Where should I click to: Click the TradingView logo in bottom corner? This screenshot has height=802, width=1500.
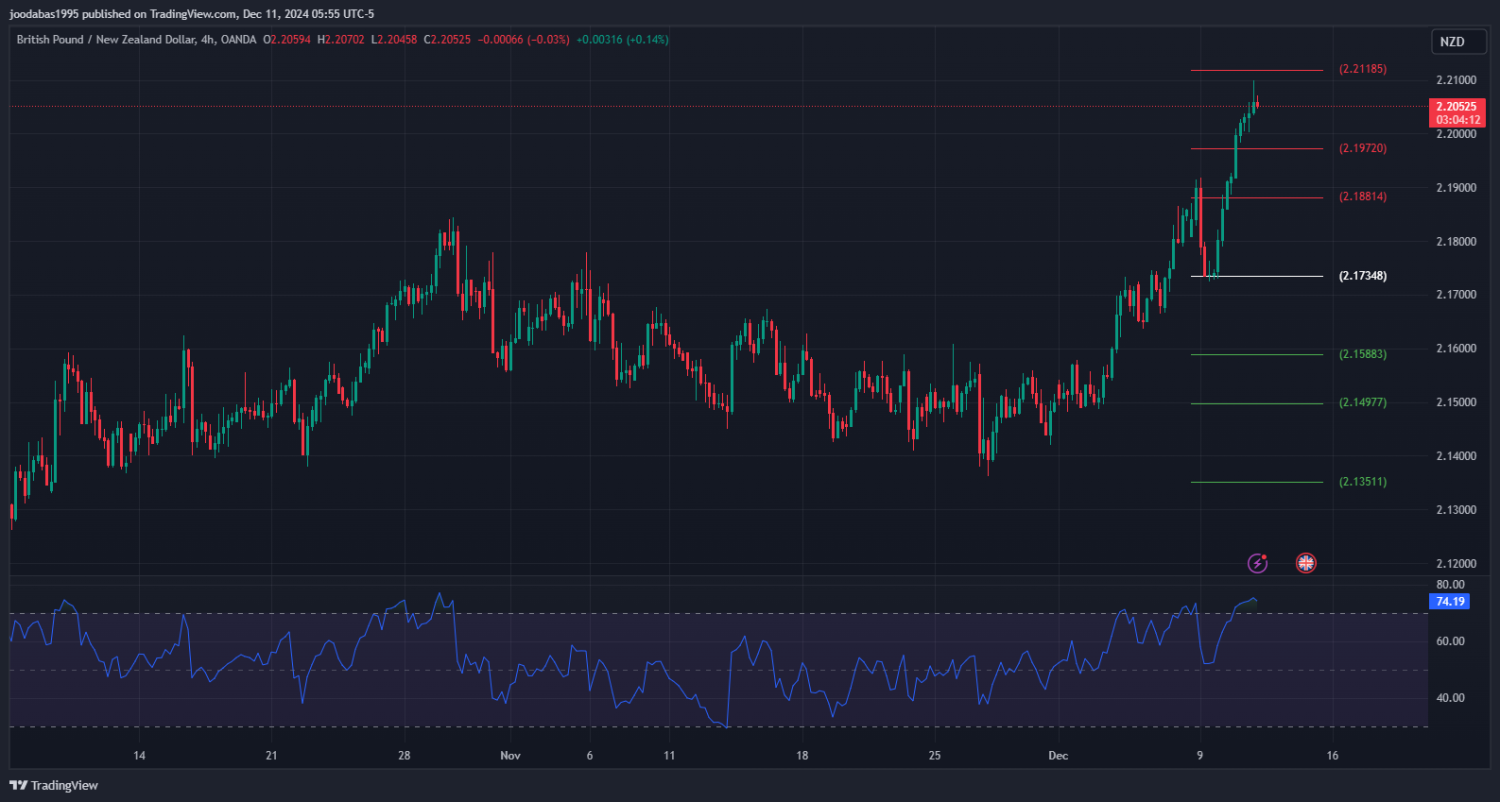point(55,785)
